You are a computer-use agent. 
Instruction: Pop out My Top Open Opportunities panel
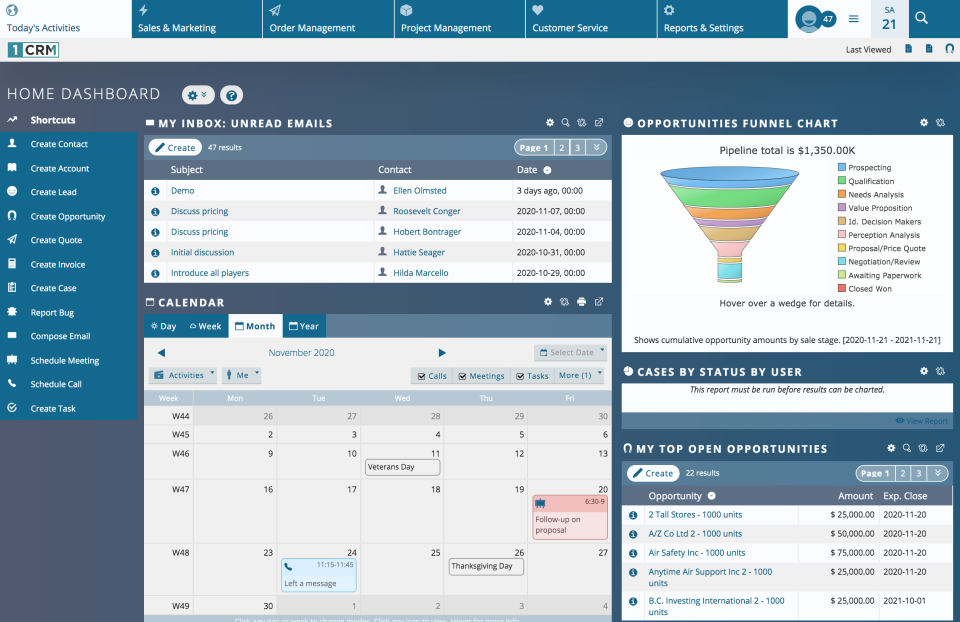[940, 448]
